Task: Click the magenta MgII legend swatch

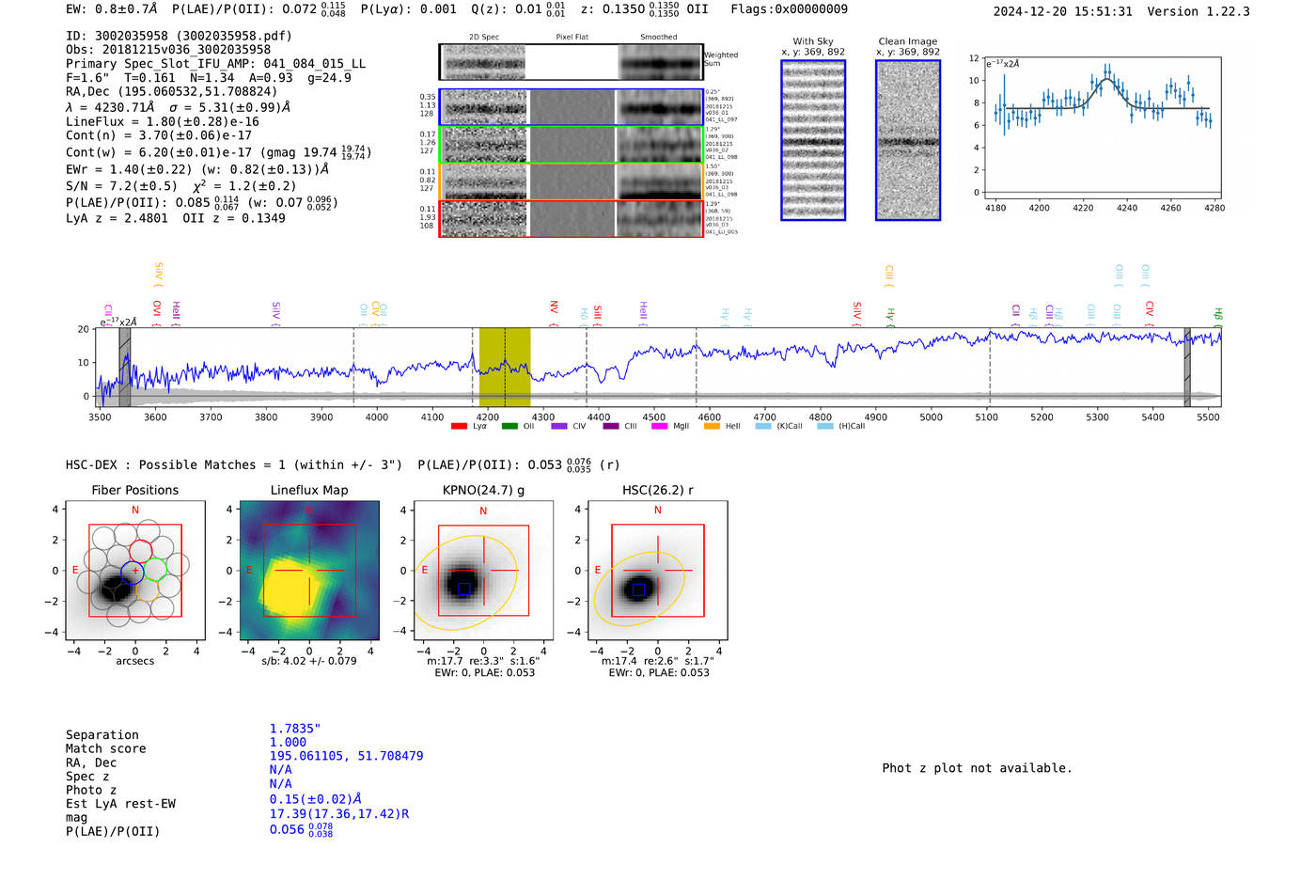Action: tap(659, 427)
